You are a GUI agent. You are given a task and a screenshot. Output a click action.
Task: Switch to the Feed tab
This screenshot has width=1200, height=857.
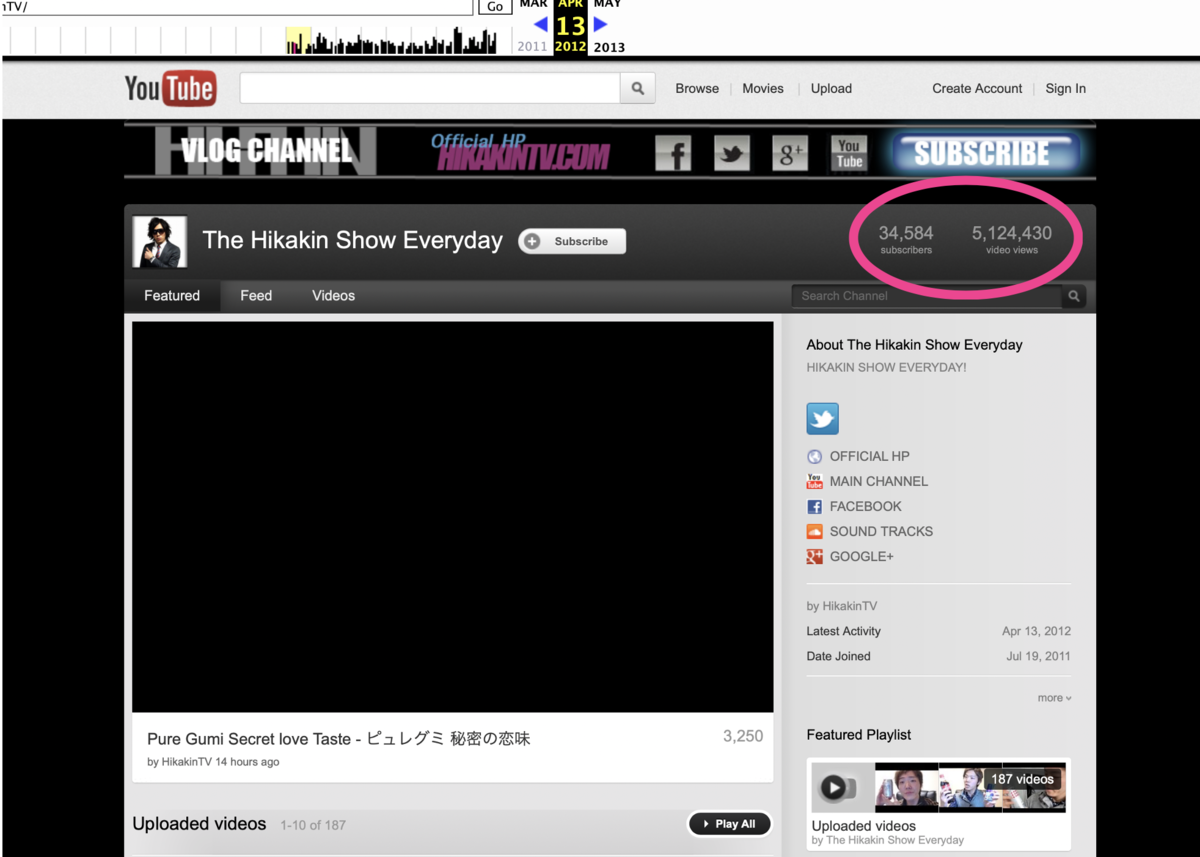[256, 296]
